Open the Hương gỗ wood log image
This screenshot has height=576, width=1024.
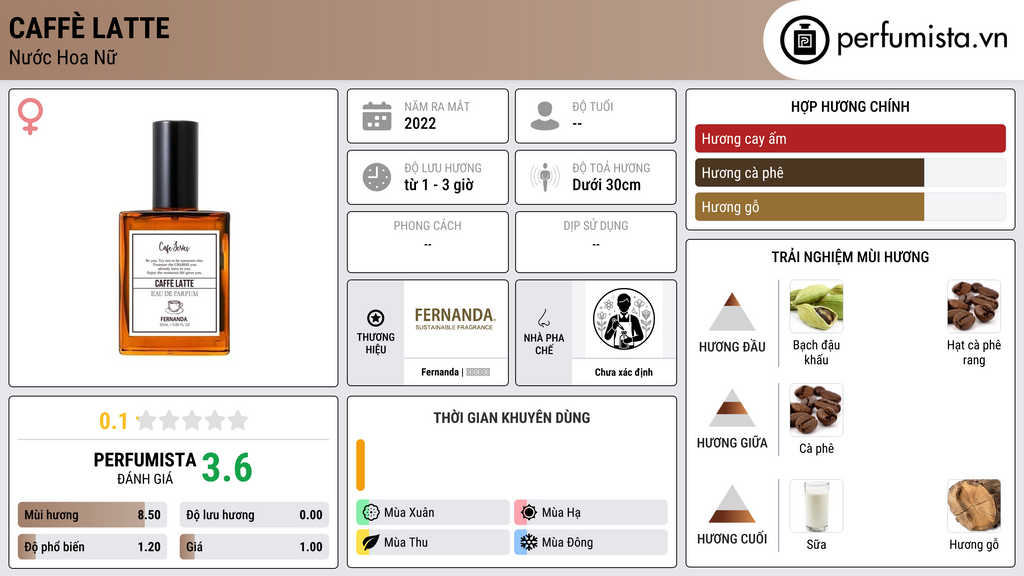(974, 506)
